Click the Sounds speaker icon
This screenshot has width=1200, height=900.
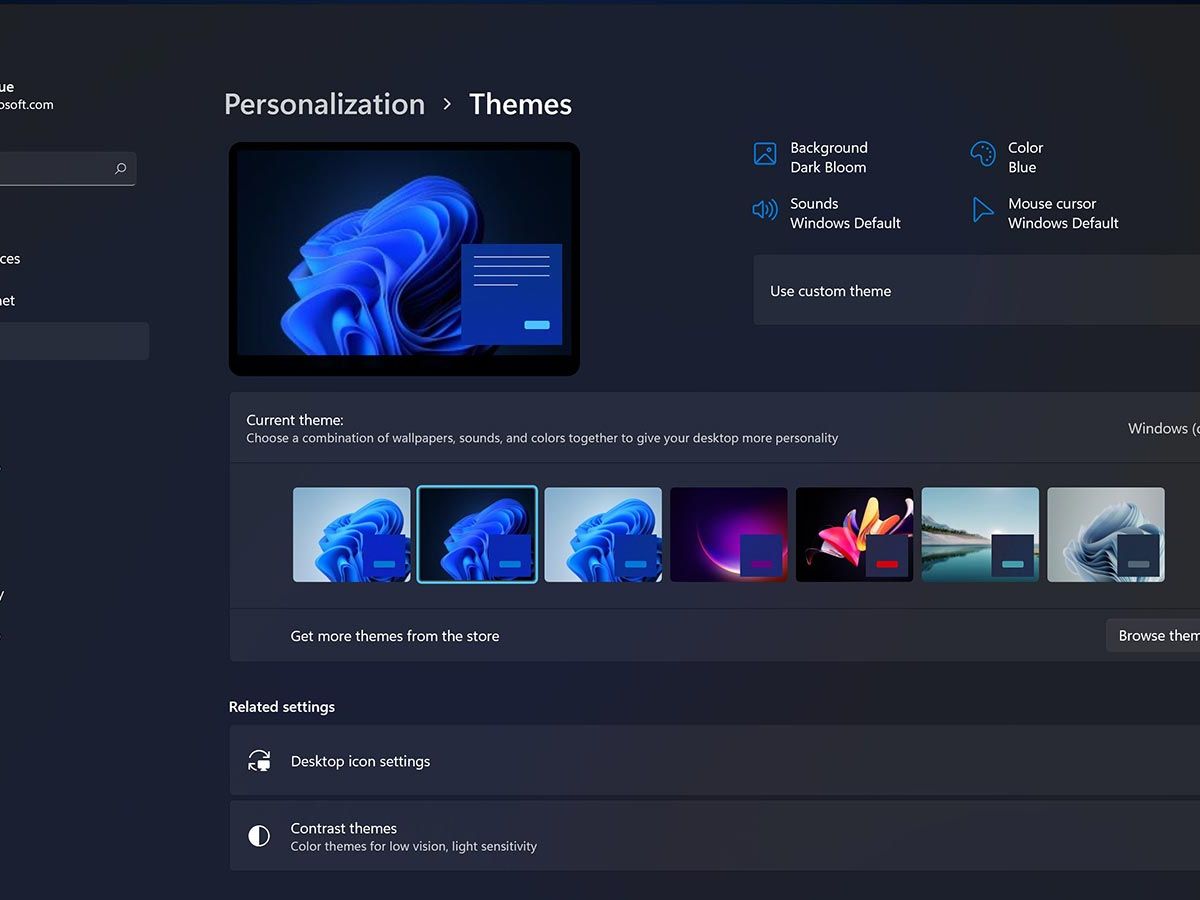pyautogui.click(x=764, y=211)
